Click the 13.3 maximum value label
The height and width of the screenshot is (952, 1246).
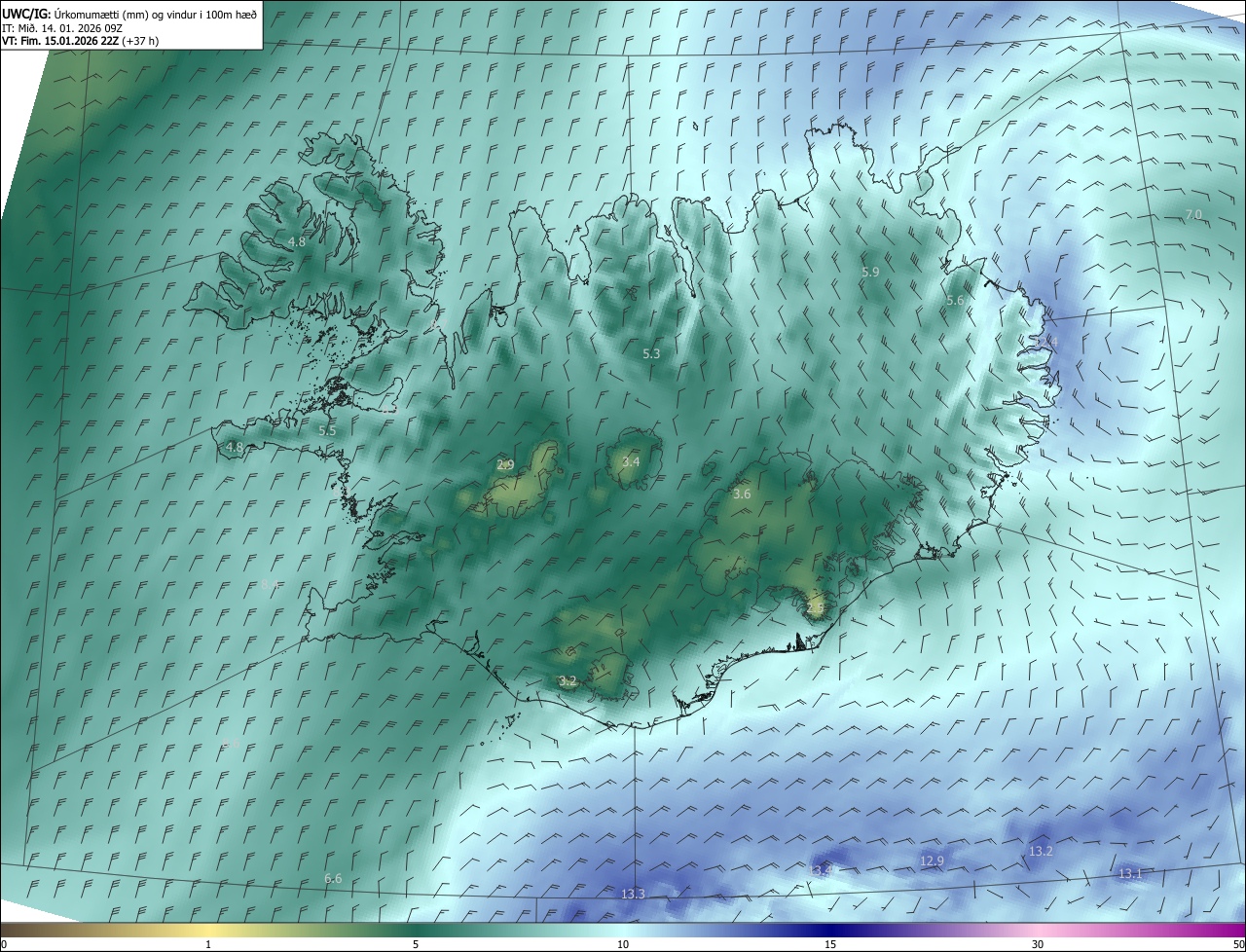[x=633, y=895]
